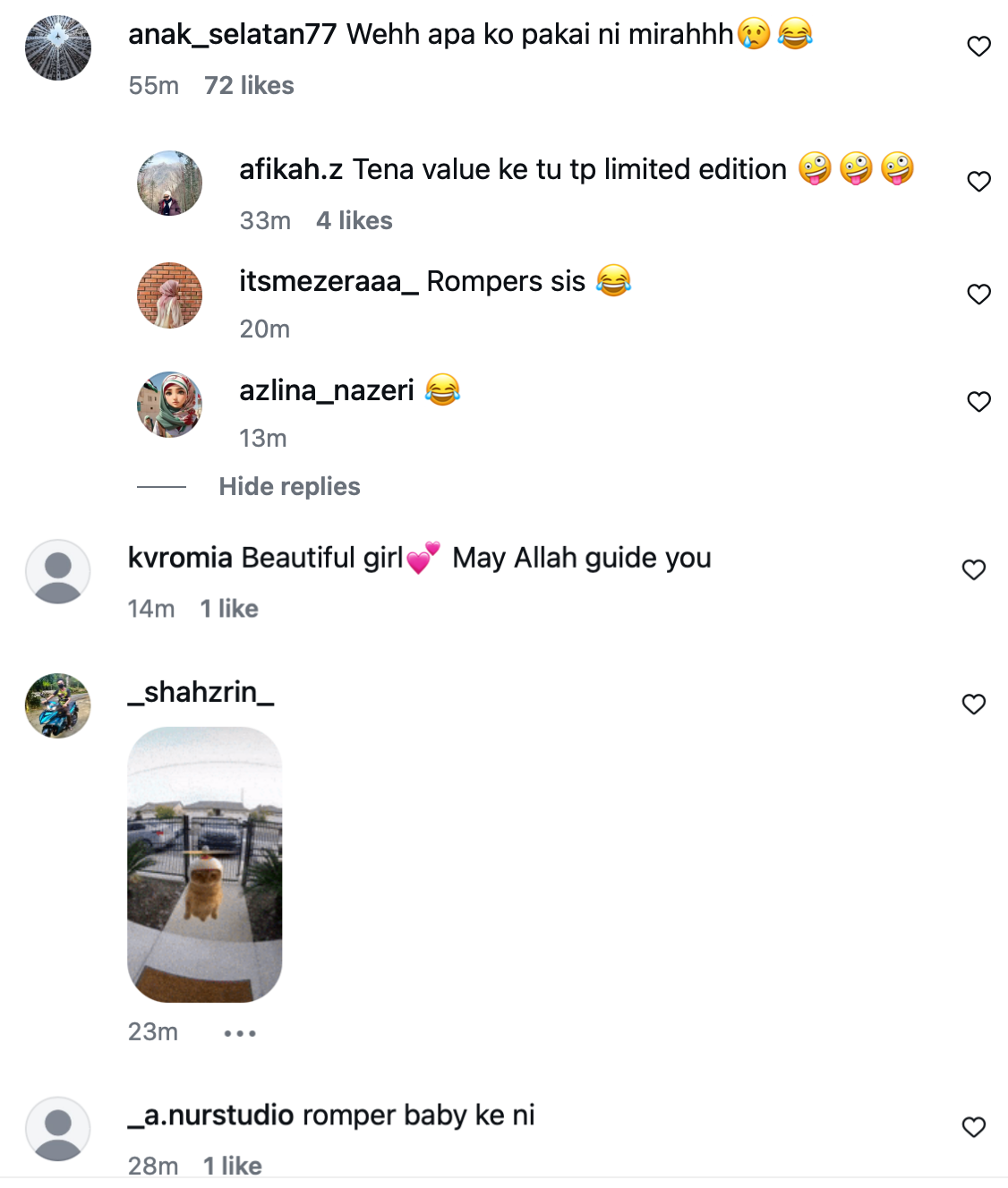Open _a.nurstudio's default avatar
This screenshot has width=1008, height=1188.
(x=58, y=1129)
